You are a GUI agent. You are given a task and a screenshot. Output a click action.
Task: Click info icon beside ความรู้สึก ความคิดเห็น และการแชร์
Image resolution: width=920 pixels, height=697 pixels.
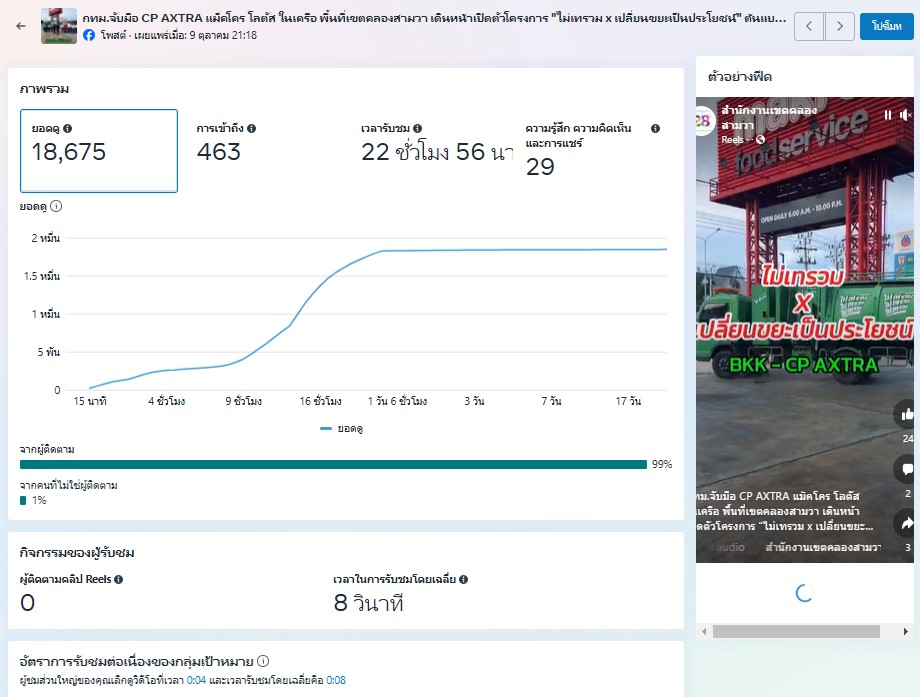click(655, 129)
